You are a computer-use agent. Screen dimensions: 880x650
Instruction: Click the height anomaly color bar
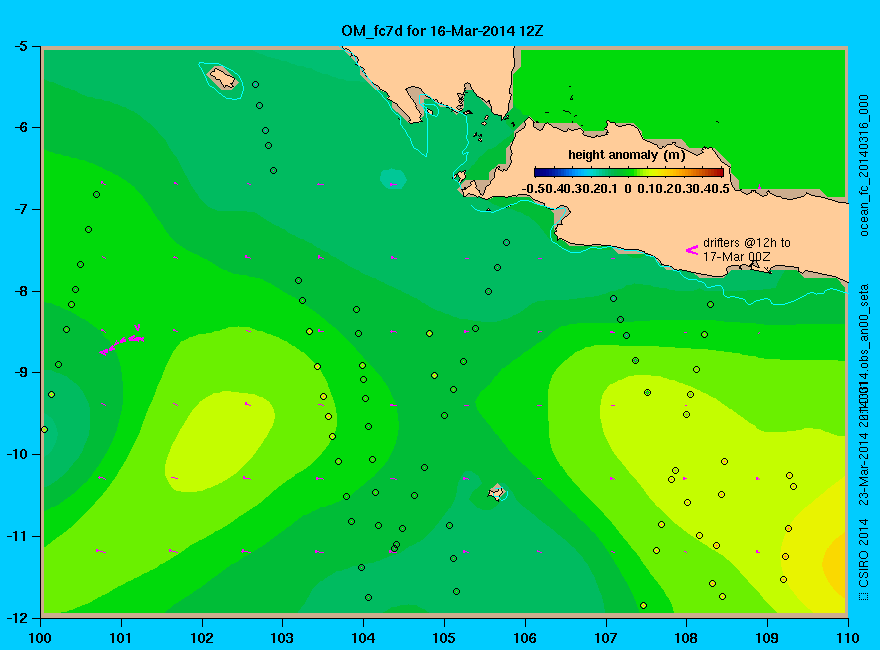pos(629,172)
